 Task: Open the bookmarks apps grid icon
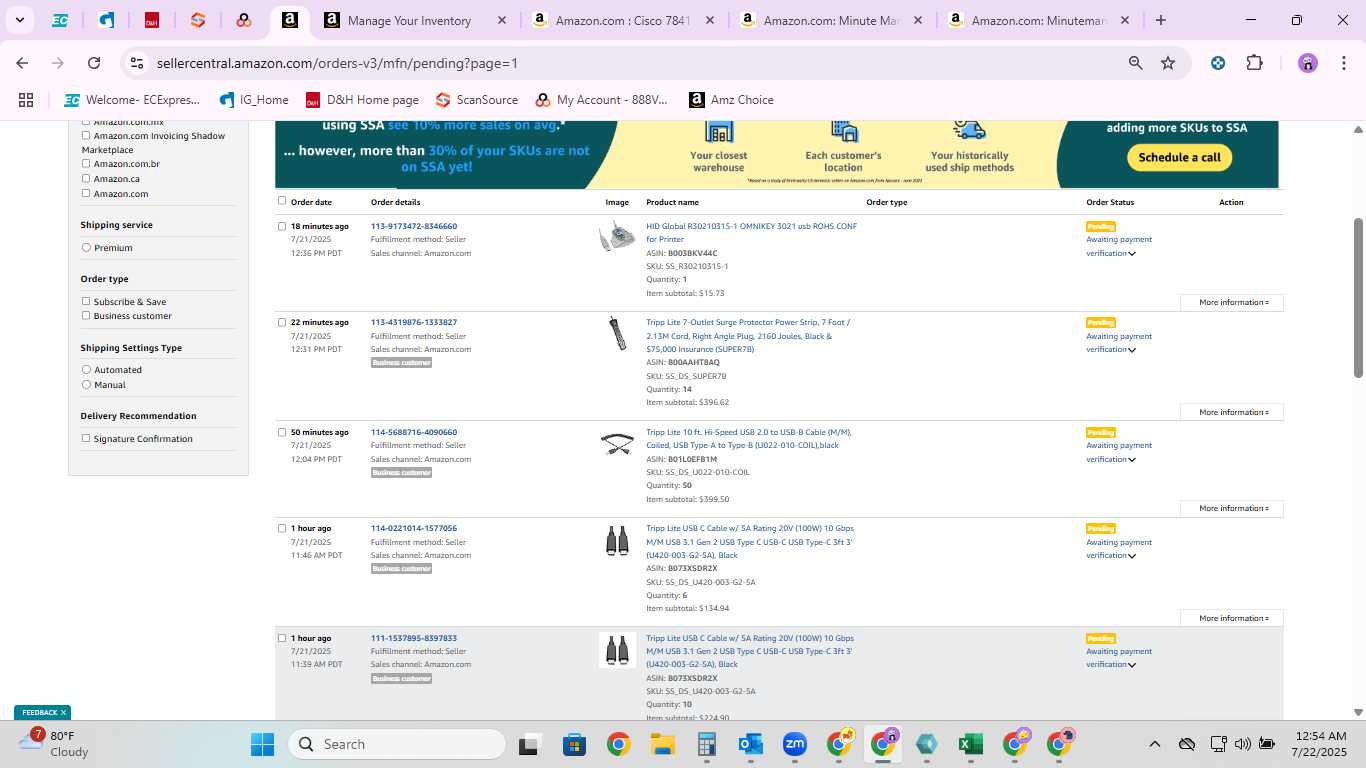coord(26,100)
